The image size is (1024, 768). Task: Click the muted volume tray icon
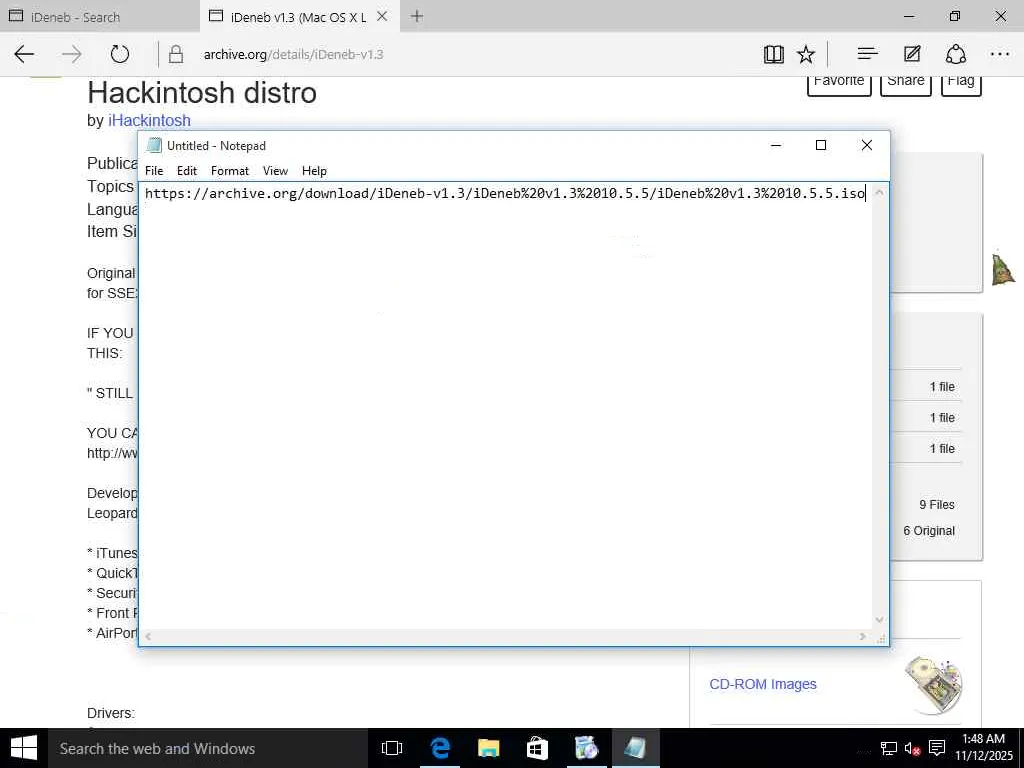912,748
